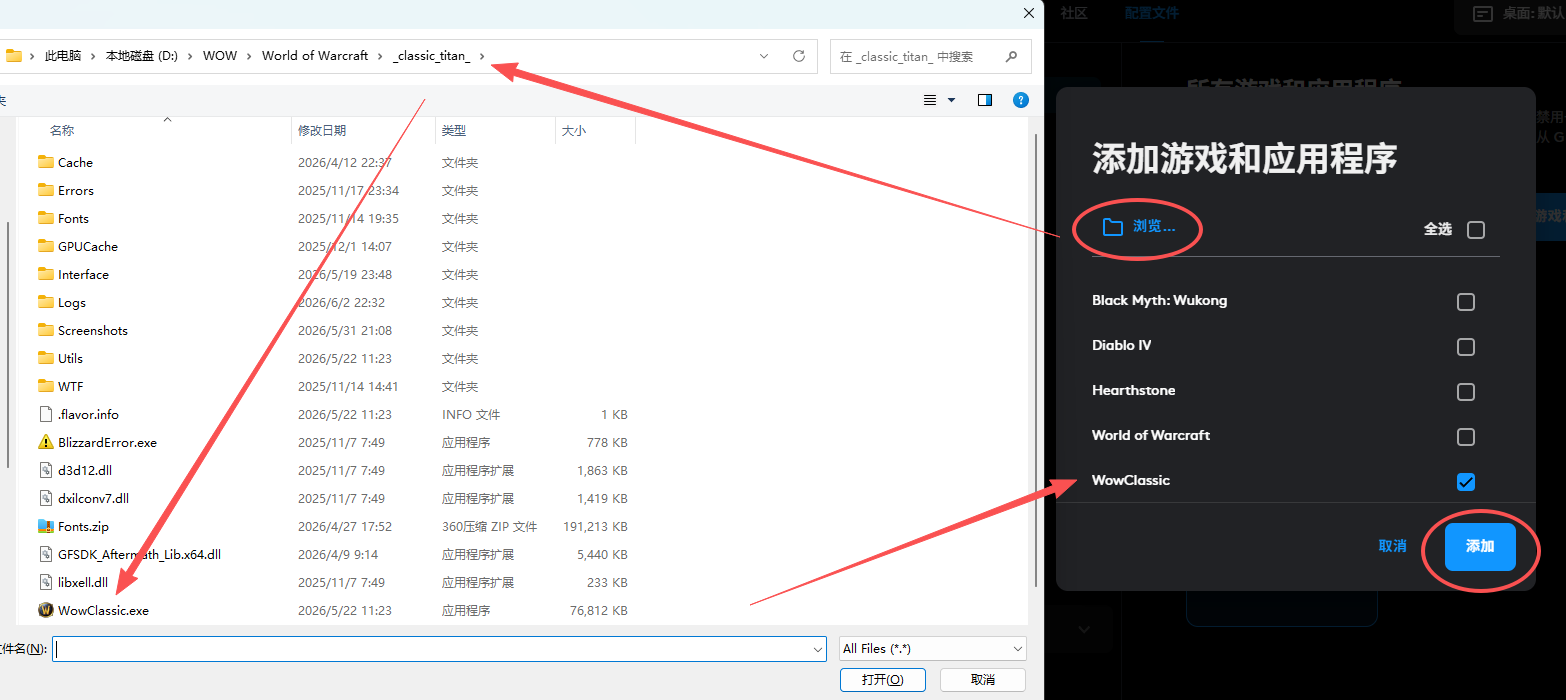The height and width of the screenshot is (700, 1566).
Task: Expand chevron after _classic_titan_ breadcrumb
Action: tap(482, 56)
